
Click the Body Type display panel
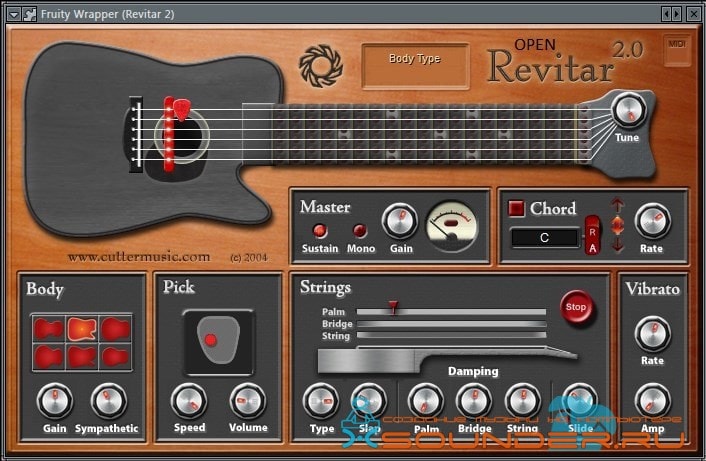pyautogui.click(x=415, y=66)
